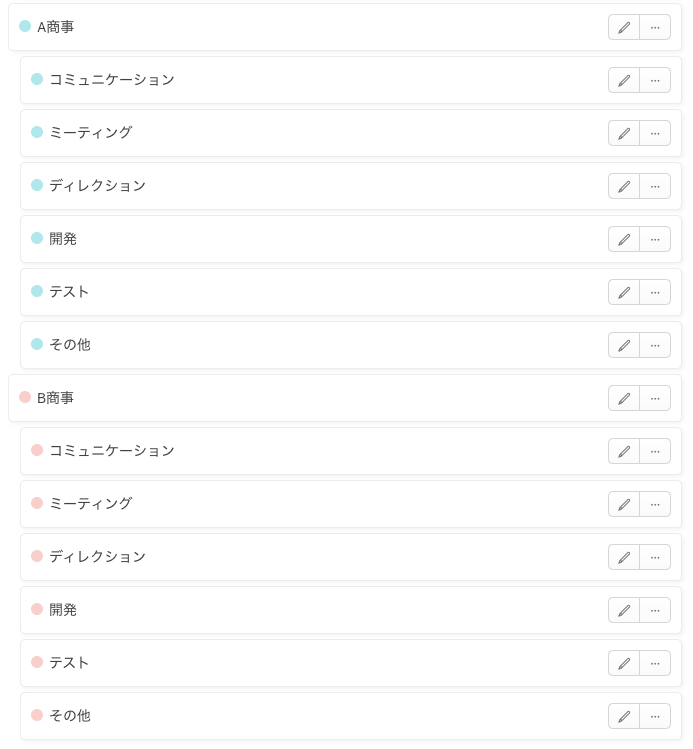Show more options for B商事's 開発
This screenshot has width=693, height=749.
[x=655, y=610]
